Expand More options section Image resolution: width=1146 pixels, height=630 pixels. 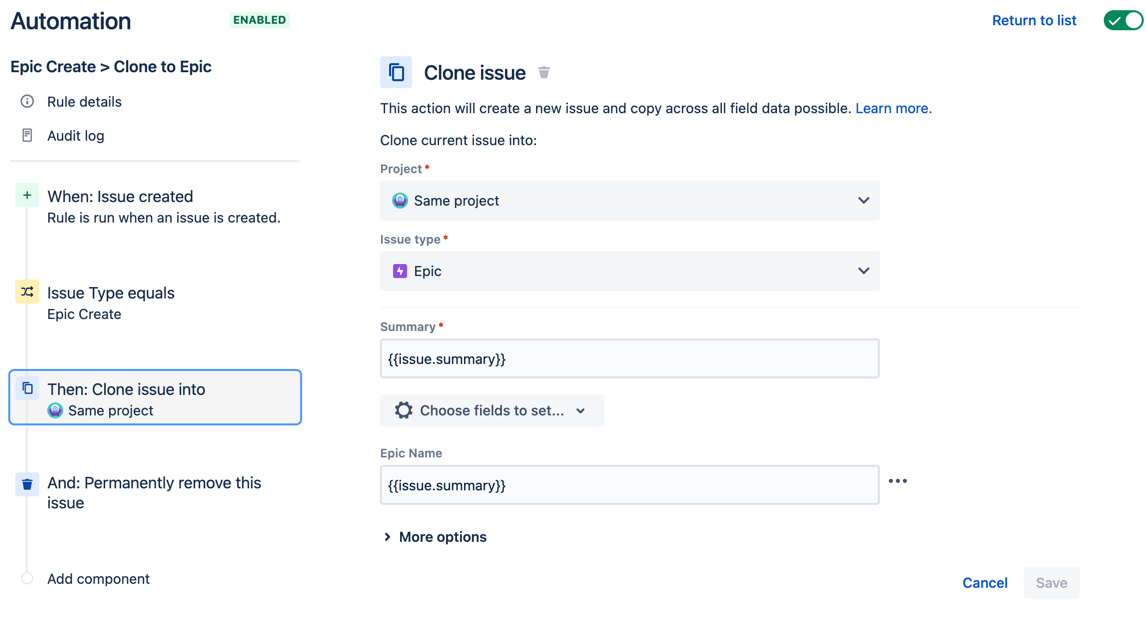434,537
